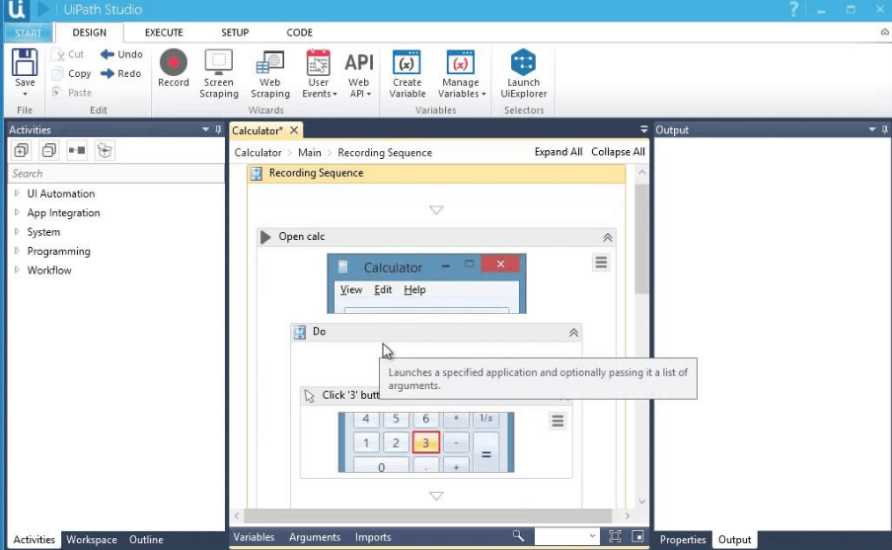This screenshot has height=550, width=892.
Task: Open the Click '3' button options menu icon
Action: (558, 421)
